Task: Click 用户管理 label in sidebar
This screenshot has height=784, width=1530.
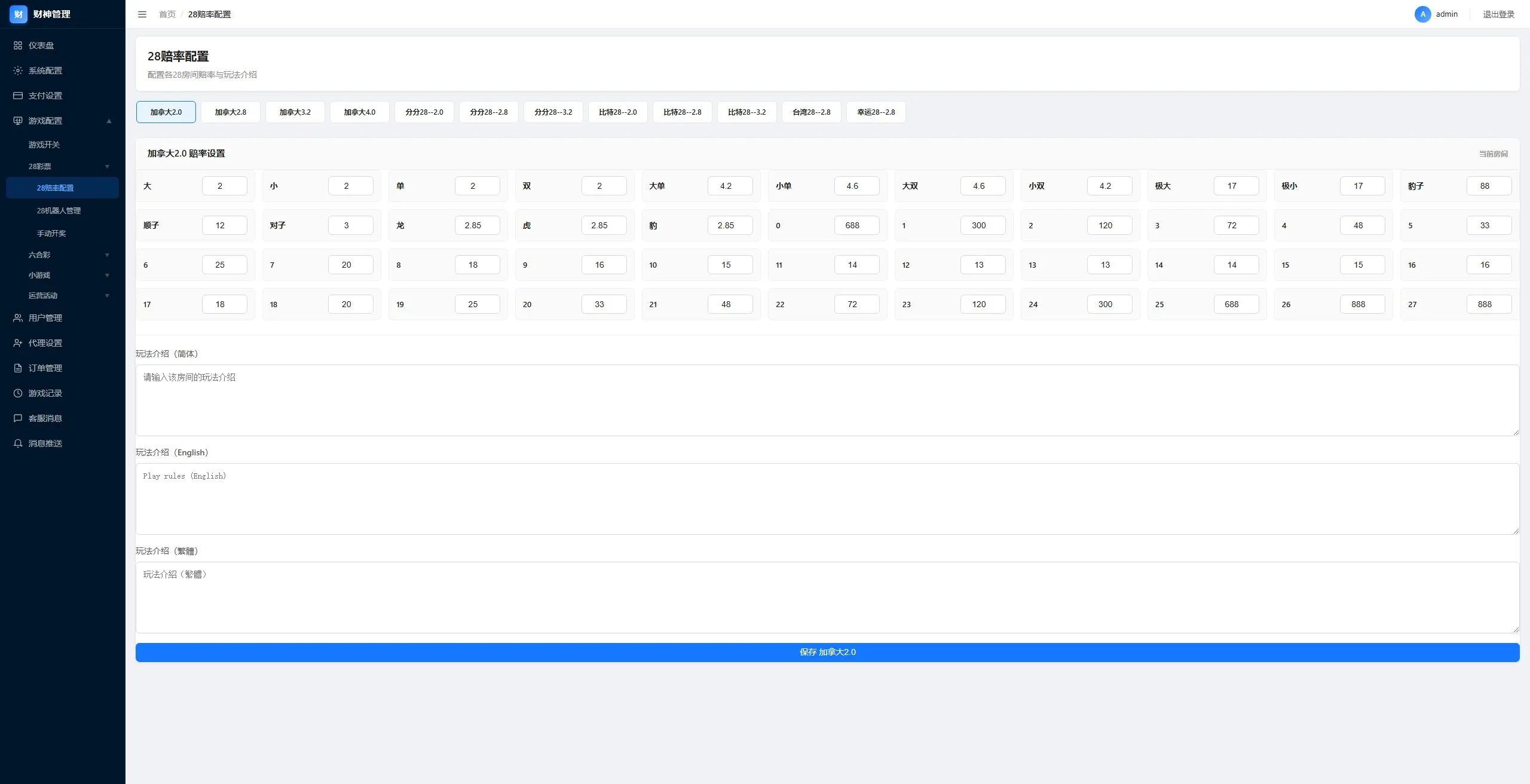Action: (x=45, y=318)
